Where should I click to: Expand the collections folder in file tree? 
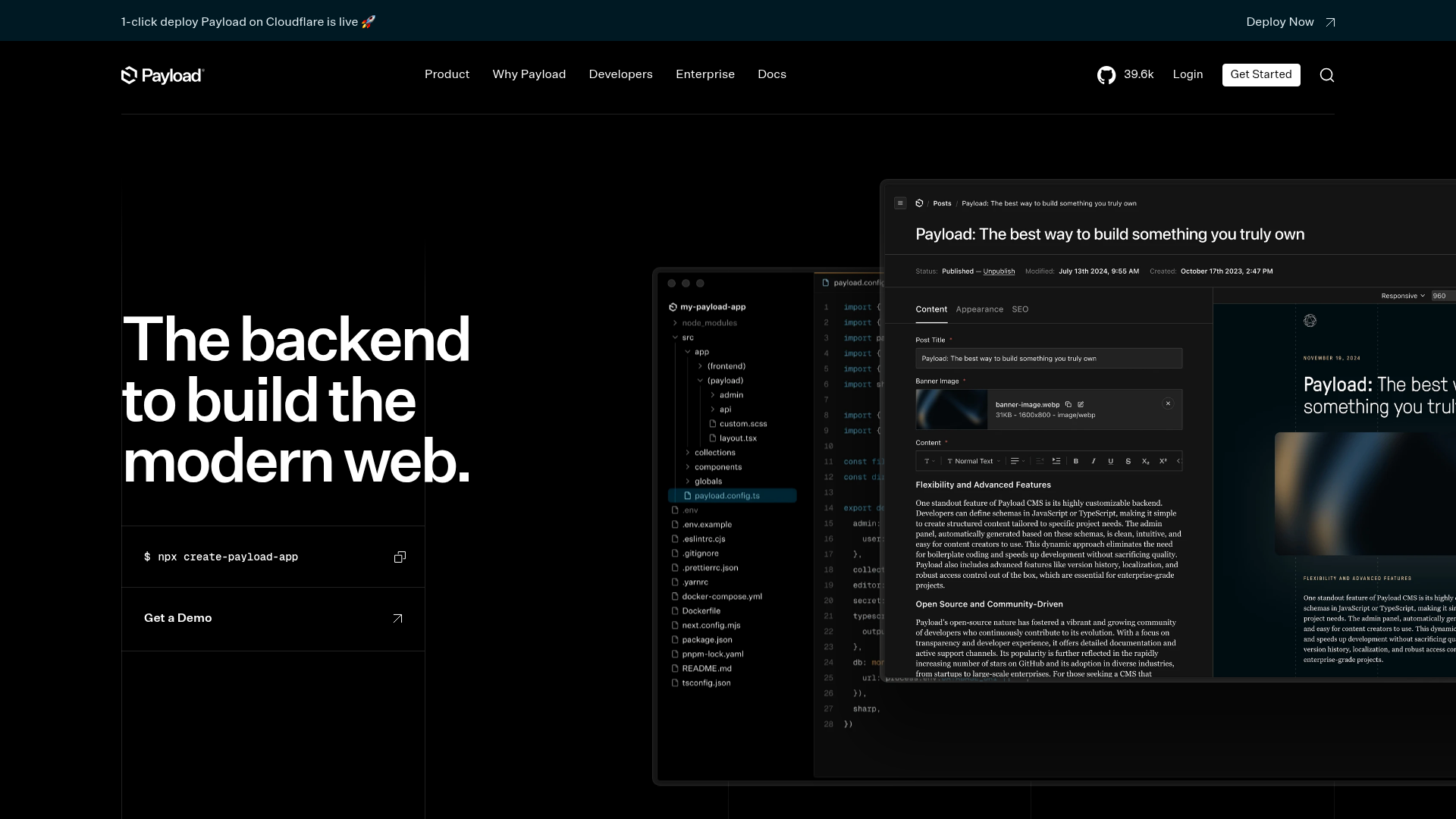tap(714, 453)
